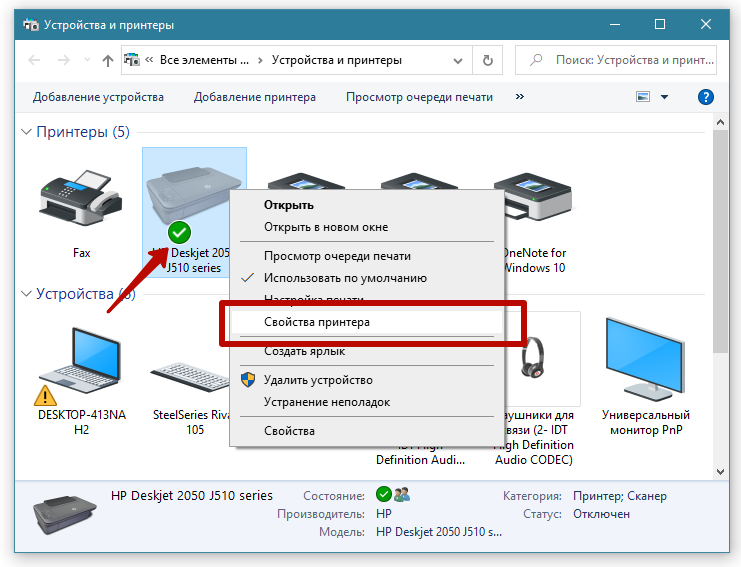Select the DESKTOP-413NAH2 laptop device
Viewport: 741px width, 567px height.
point(81,359)
